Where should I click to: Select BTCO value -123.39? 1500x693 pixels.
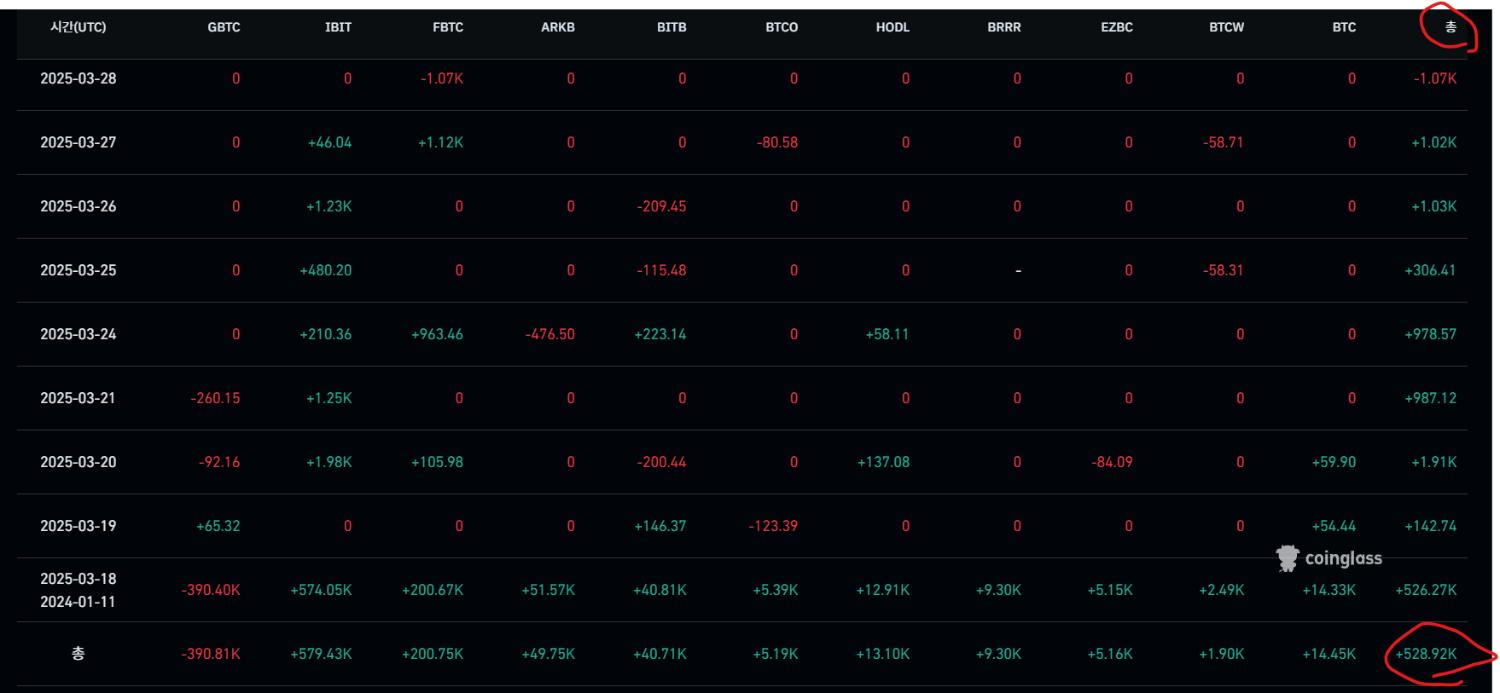point(773,527)
